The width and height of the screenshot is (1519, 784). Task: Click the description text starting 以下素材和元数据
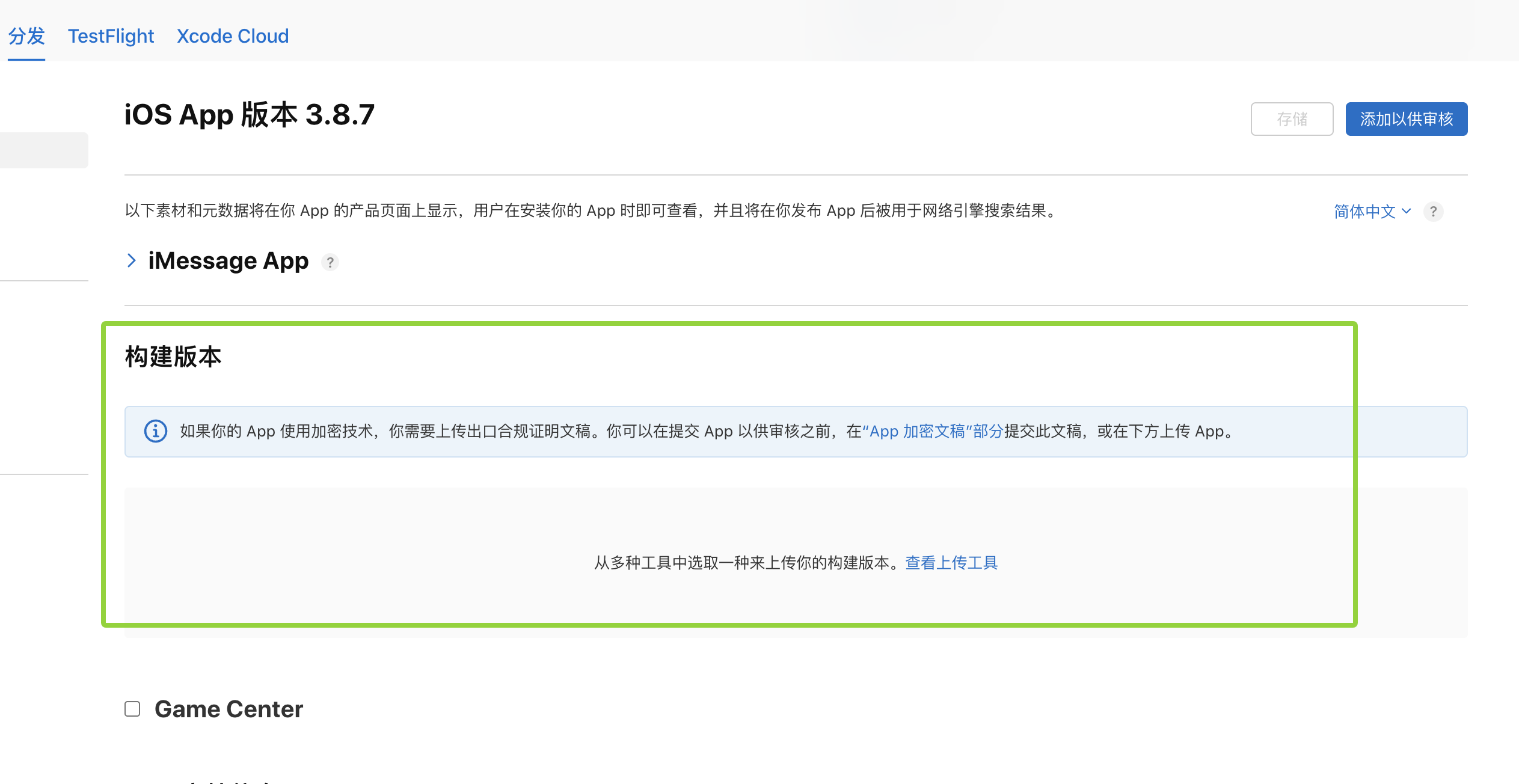(589, 211)
